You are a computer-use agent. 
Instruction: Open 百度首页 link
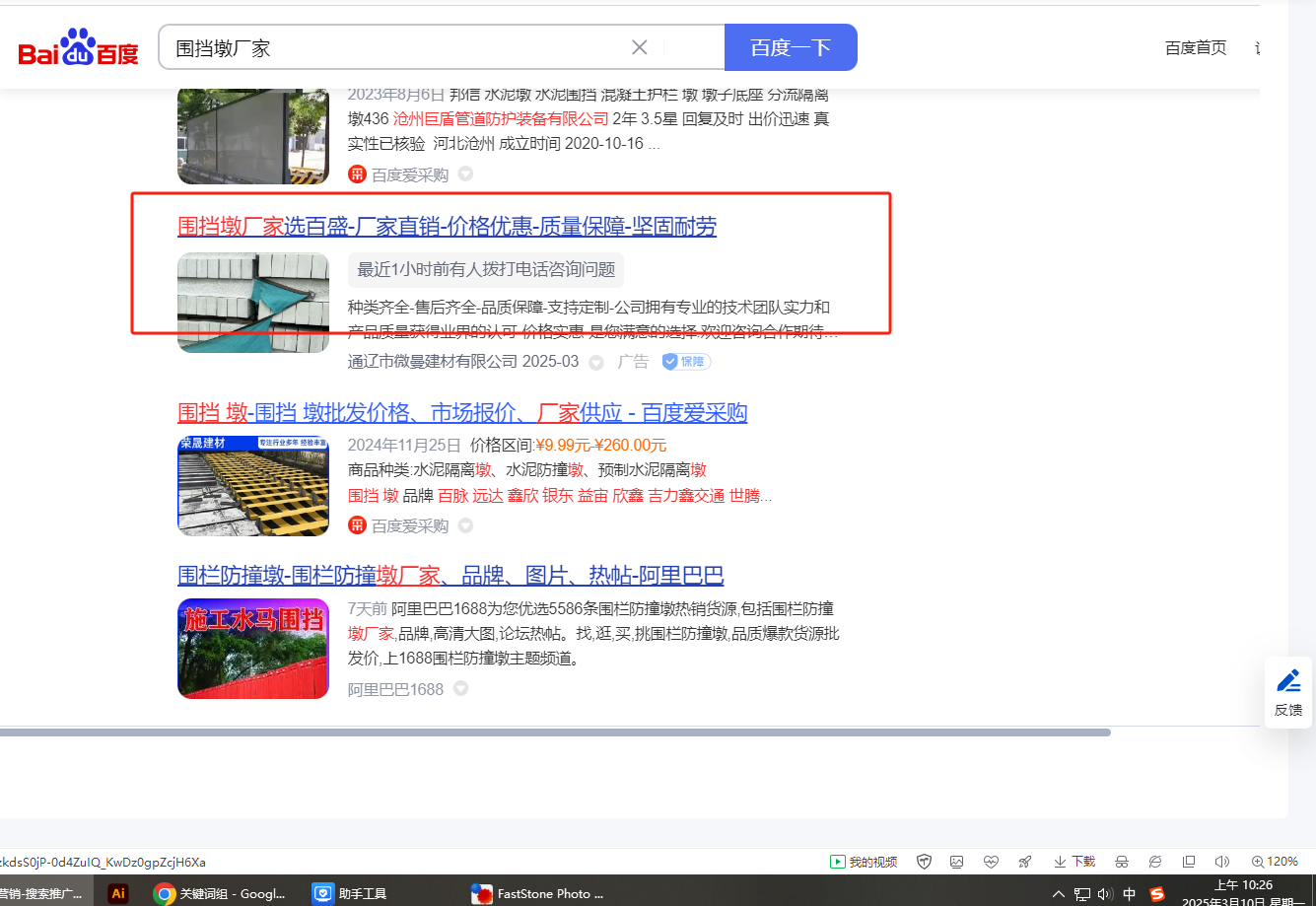click(x=1196, y=47)
